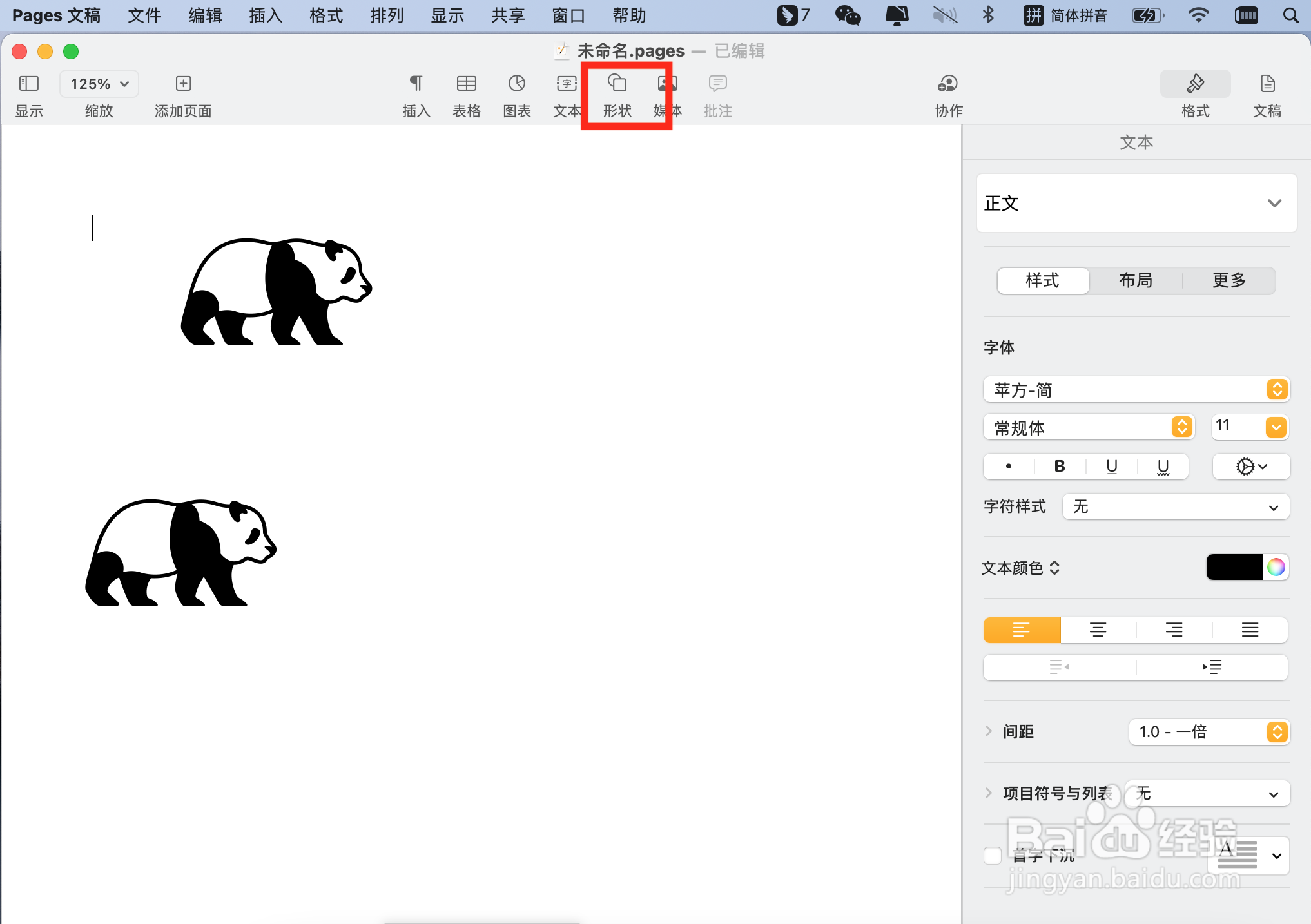The height and width of the screenshot is (924, 1311).
Task: Select center text alignment
Action: pyautogui.click(x=1098, y=630)
